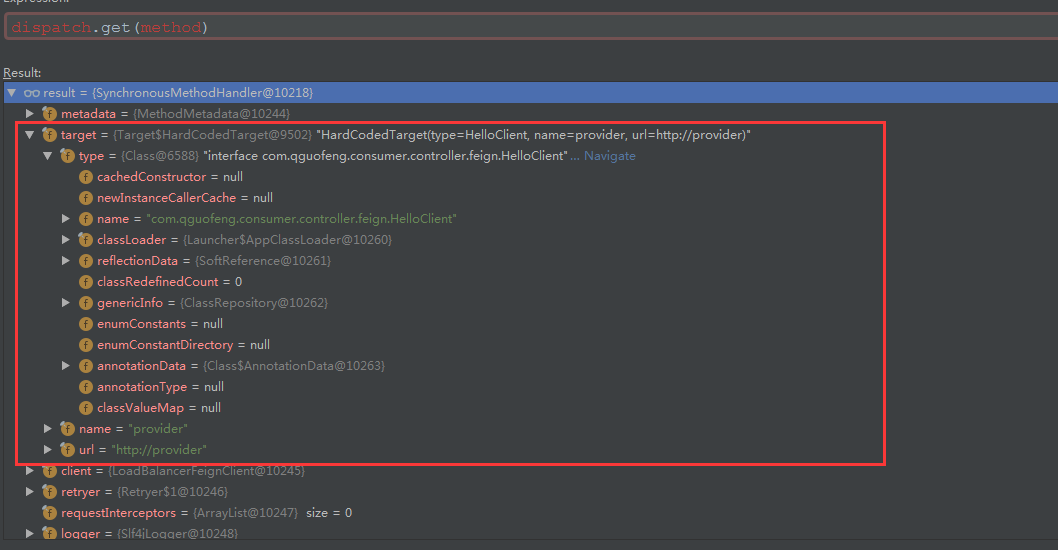
Task: Expand the name = "provider" node arrow
Action: click(x=48, y=429)
